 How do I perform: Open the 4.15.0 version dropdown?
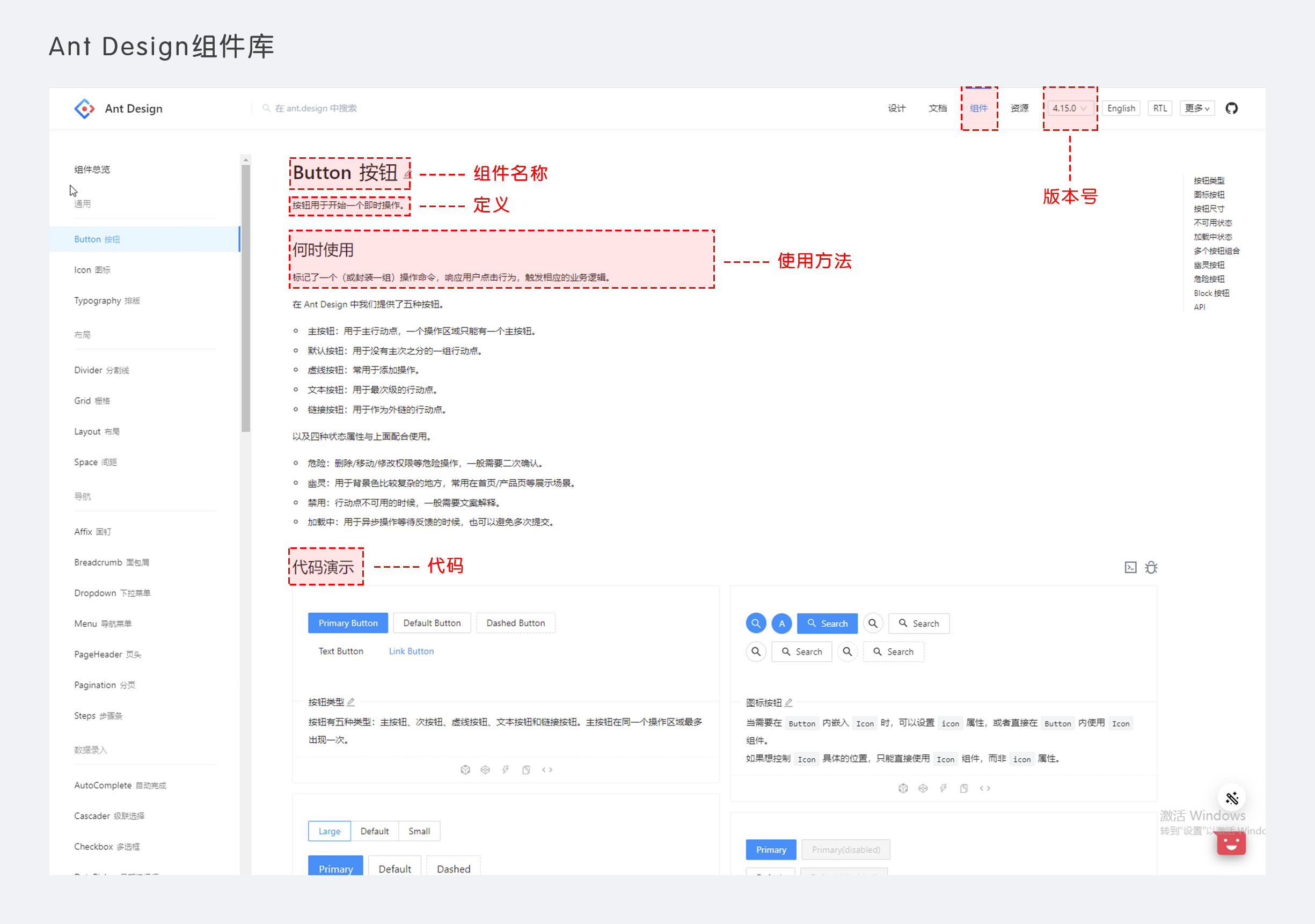(x=1069, y=108)
